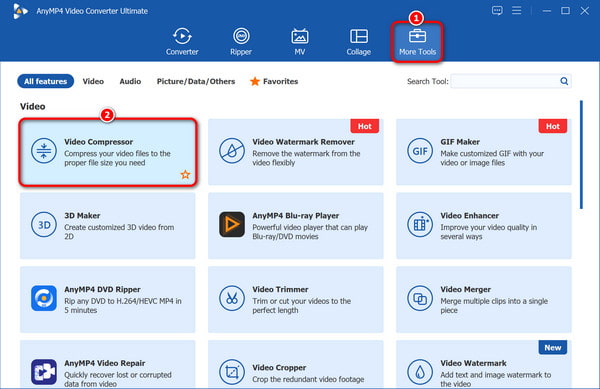Click the AnyMP4 DVD Ripper icon
The width and height of the screenshot is (600, 389).
coord(44,298)
